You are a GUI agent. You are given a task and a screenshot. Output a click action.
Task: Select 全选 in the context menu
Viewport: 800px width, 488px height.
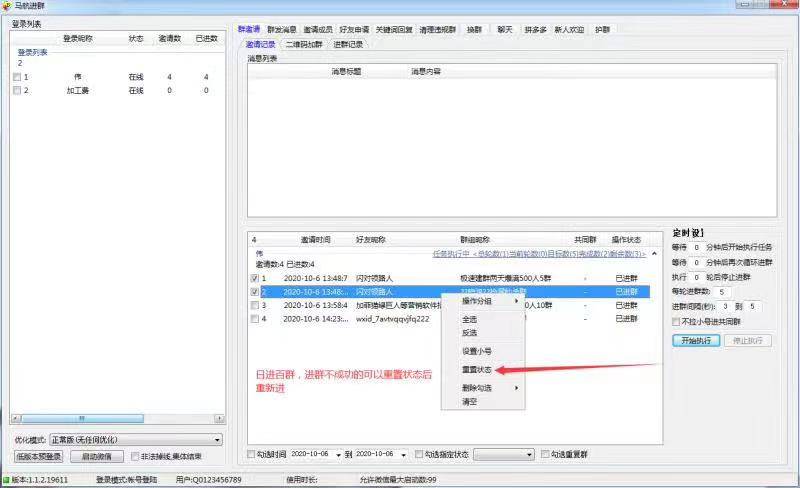pyautogui.click(x=469, y=319)
